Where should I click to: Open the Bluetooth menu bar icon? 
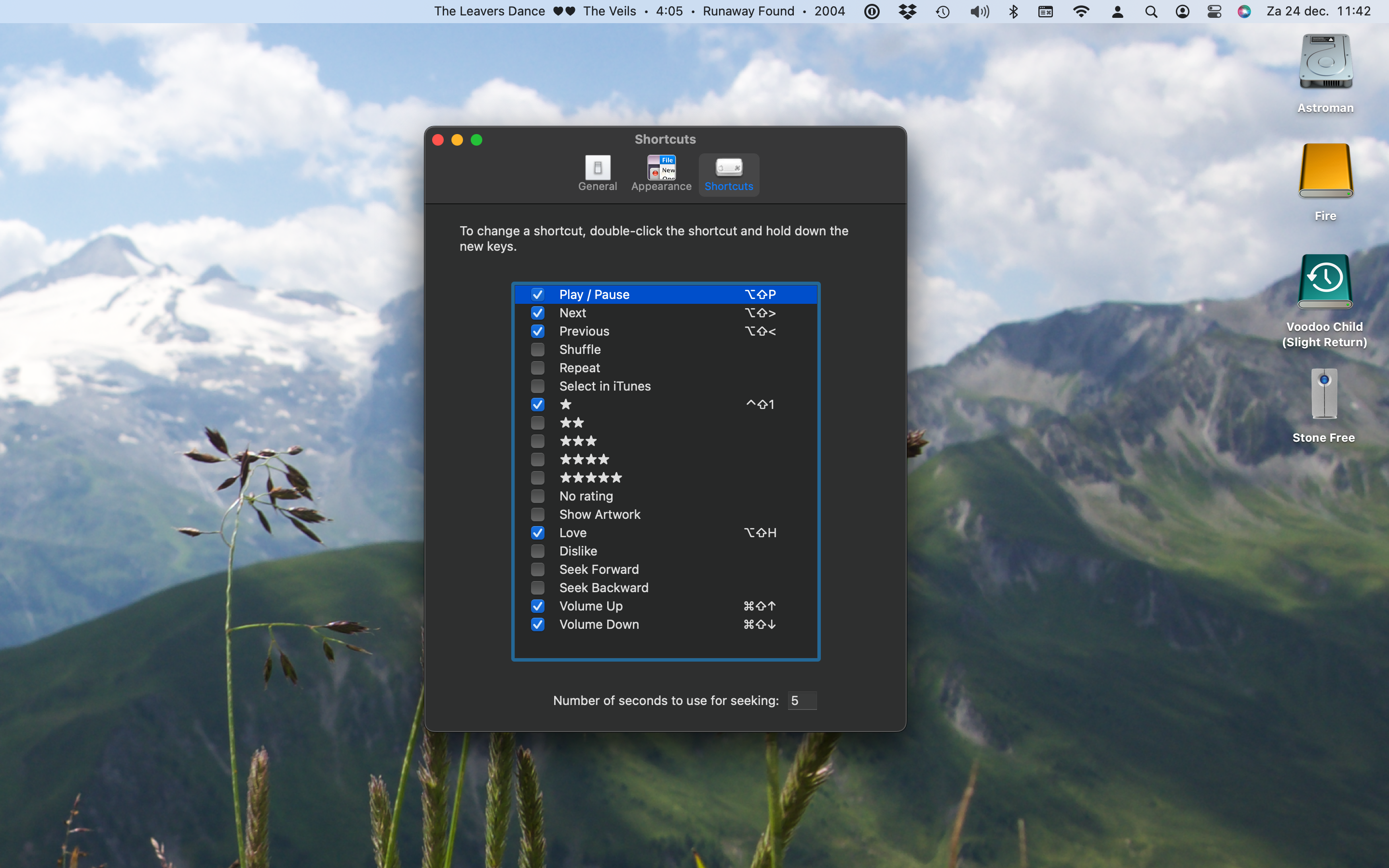point(1014,12)
